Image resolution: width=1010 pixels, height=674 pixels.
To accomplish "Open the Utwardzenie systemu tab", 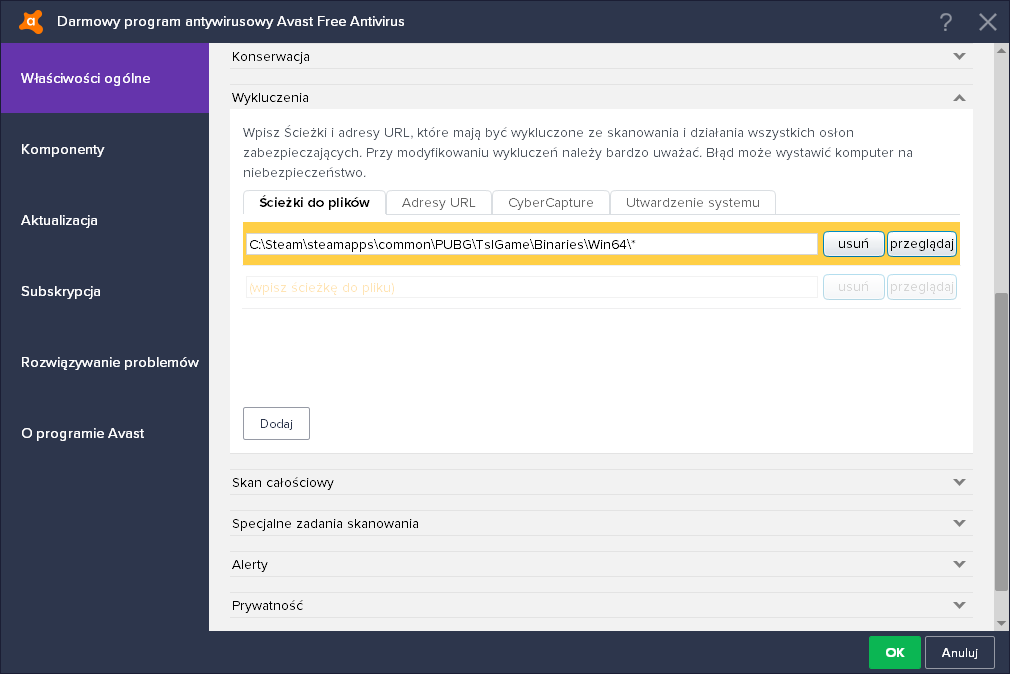I will [x=692, y=202].
